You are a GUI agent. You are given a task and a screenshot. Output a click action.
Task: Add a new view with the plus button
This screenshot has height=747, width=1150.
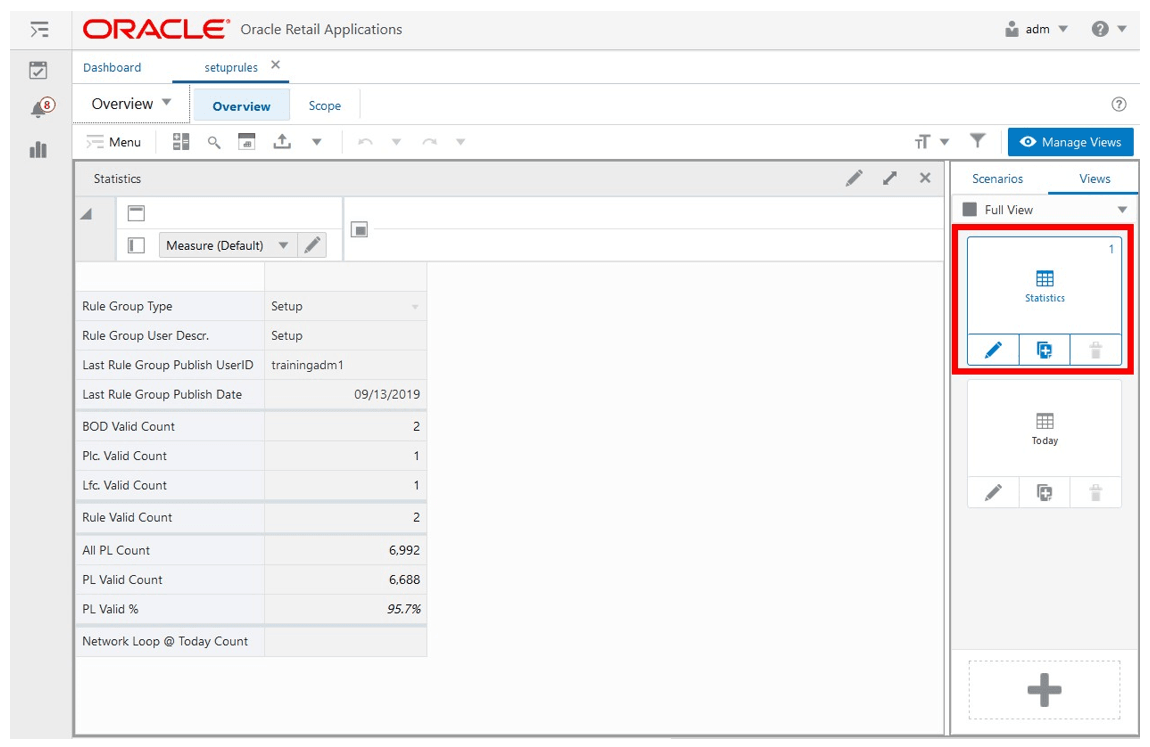[x=1043, y=689]
